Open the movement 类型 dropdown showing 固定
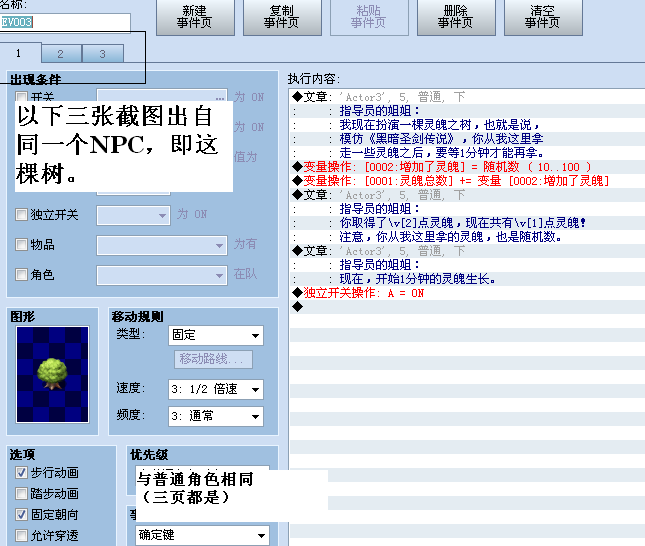Image resolution: width=645 pixels, height=546 pixels. click(216, 335)
